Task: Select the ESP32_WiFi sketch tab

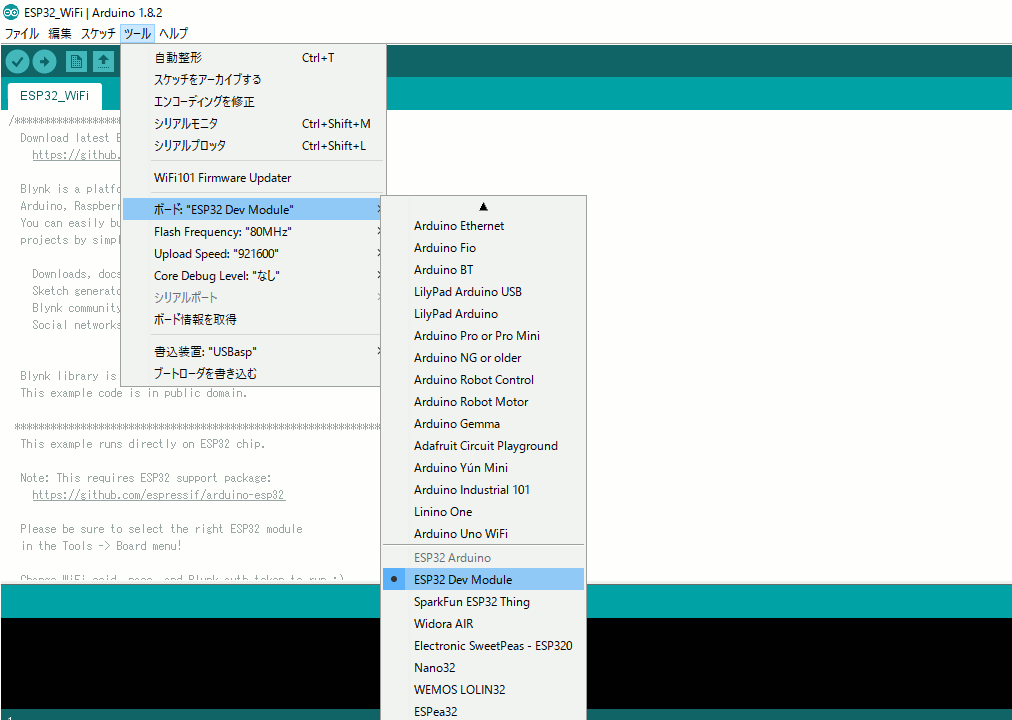Action: click(x=54, y=96)
